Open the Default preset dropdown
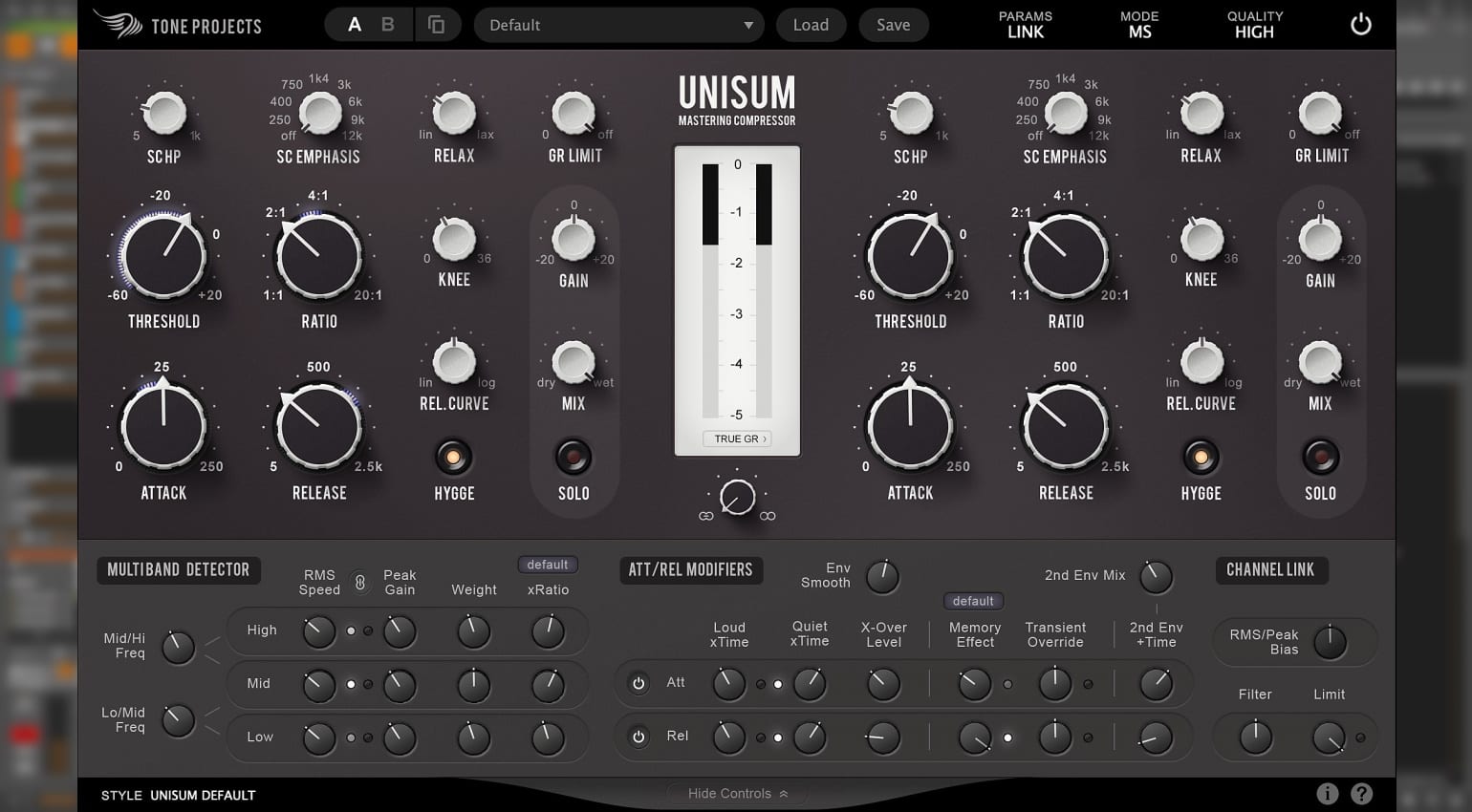The width and height of the screenshot is (1472, 812). coord(618,25)
